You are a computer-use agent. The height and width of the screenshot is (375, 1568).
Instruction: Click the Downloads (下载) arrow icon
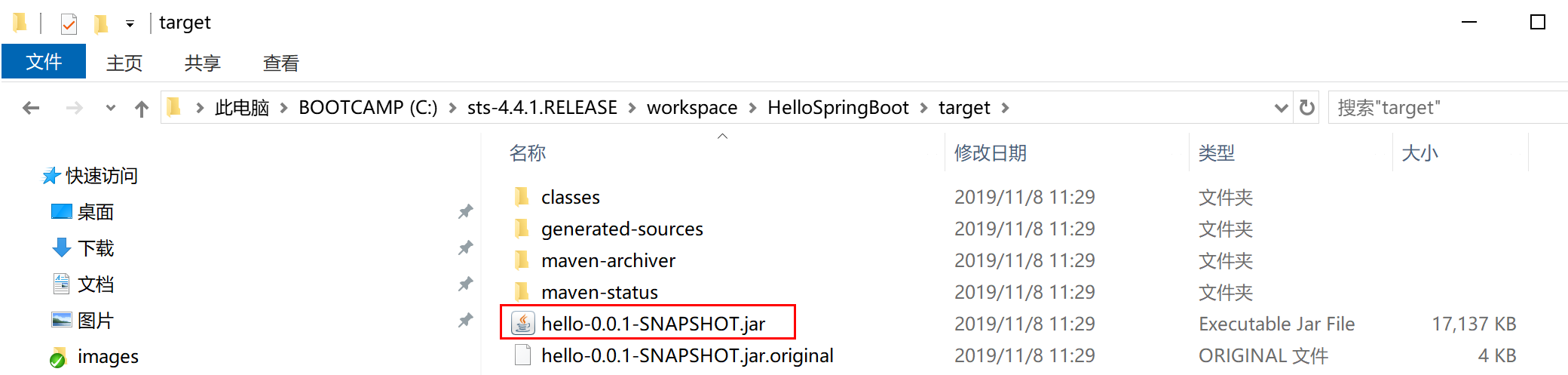pyautogui.click(x=61, y=247)
